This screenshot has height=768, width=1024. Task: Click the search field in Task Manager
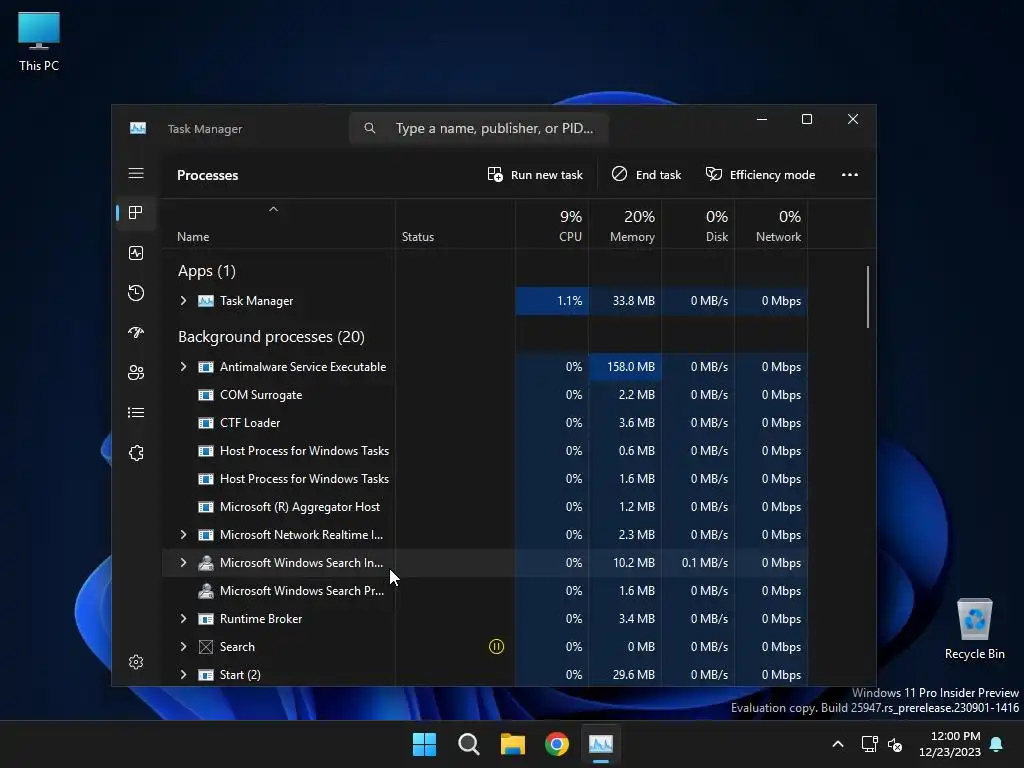(x=479, y=128)
